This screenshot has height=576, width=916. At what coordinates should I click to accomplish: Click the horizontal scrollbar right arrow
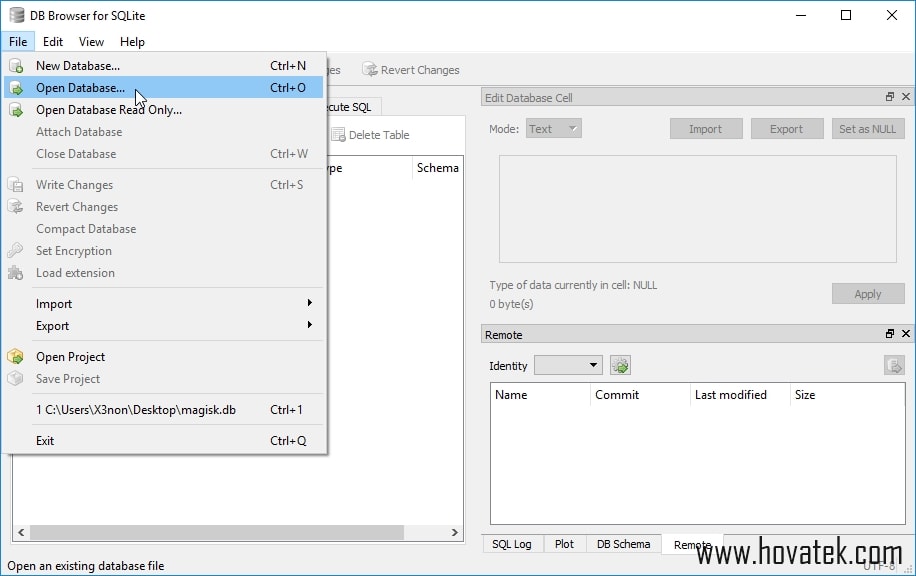(x=454, y=532)
